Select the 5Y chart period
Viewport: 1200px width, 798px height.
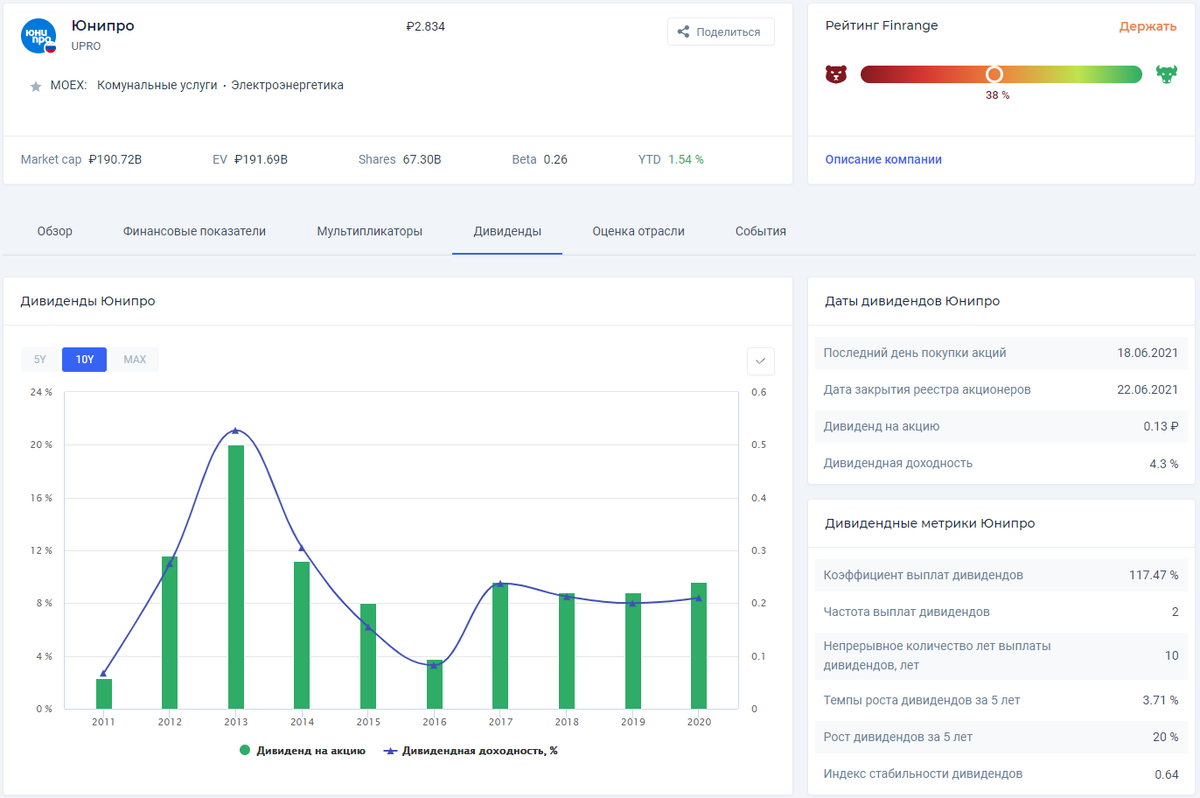[x=40, y=360]
